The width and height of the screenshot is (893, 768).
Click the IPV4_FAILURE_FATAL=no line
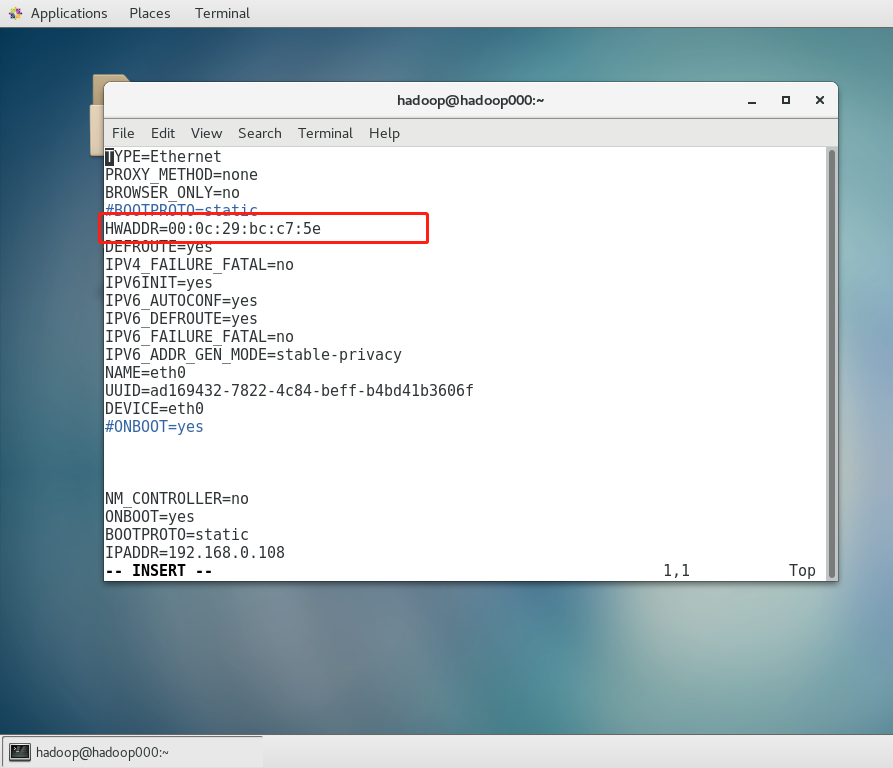[x=199, y=265]
